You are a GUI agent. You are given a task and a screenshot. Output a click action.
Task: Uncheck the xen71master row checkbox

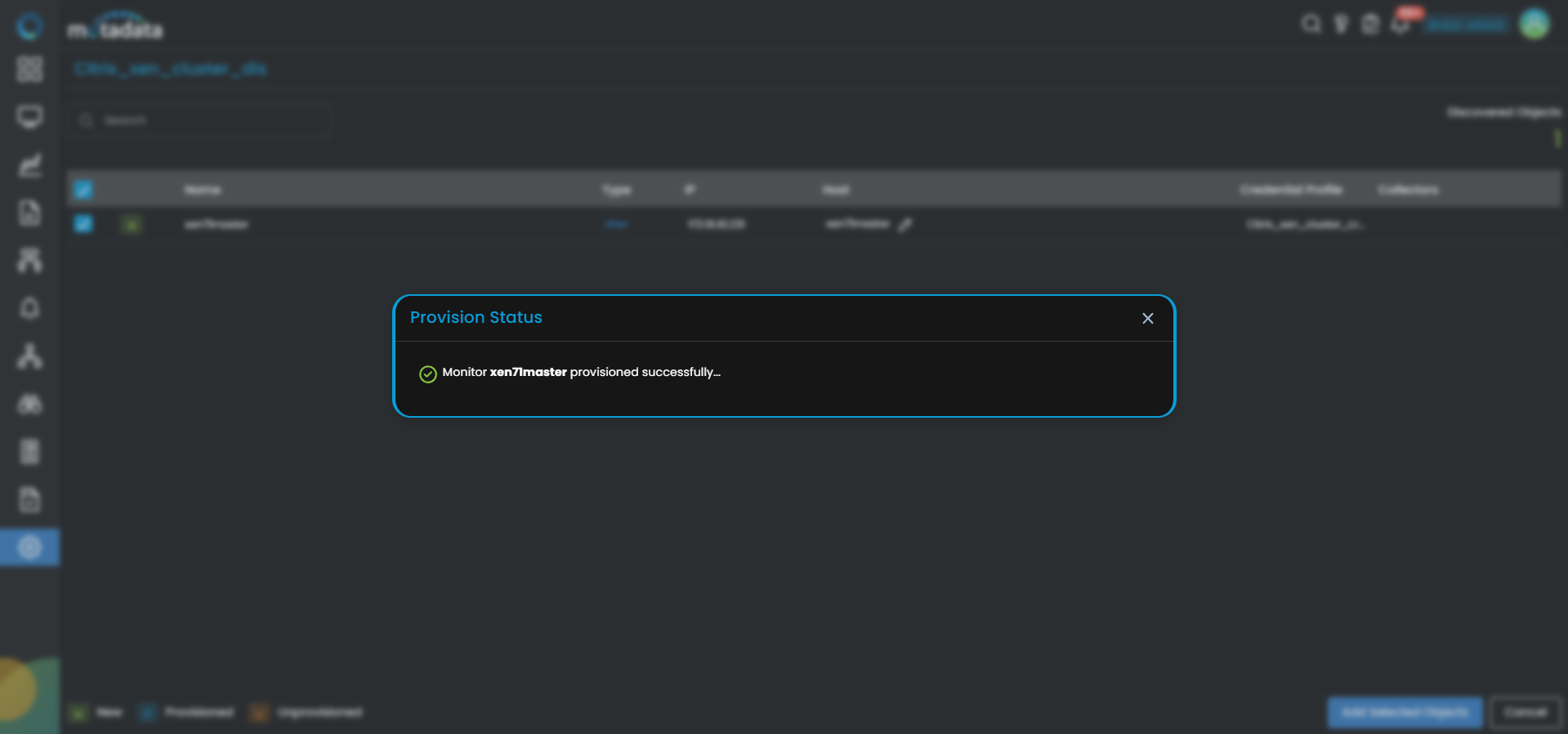pyautogui.click(x=83, y=224)
